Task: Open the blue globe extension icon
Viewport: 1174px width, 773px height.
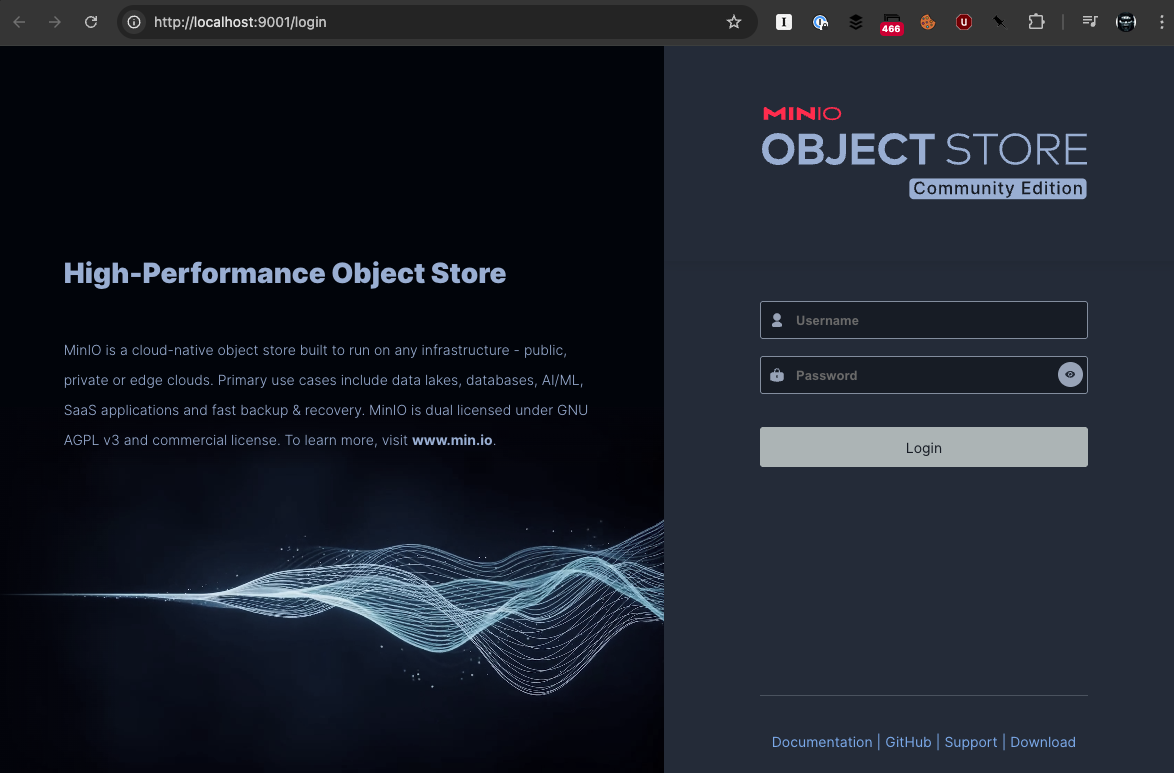Action: (820, 22)
